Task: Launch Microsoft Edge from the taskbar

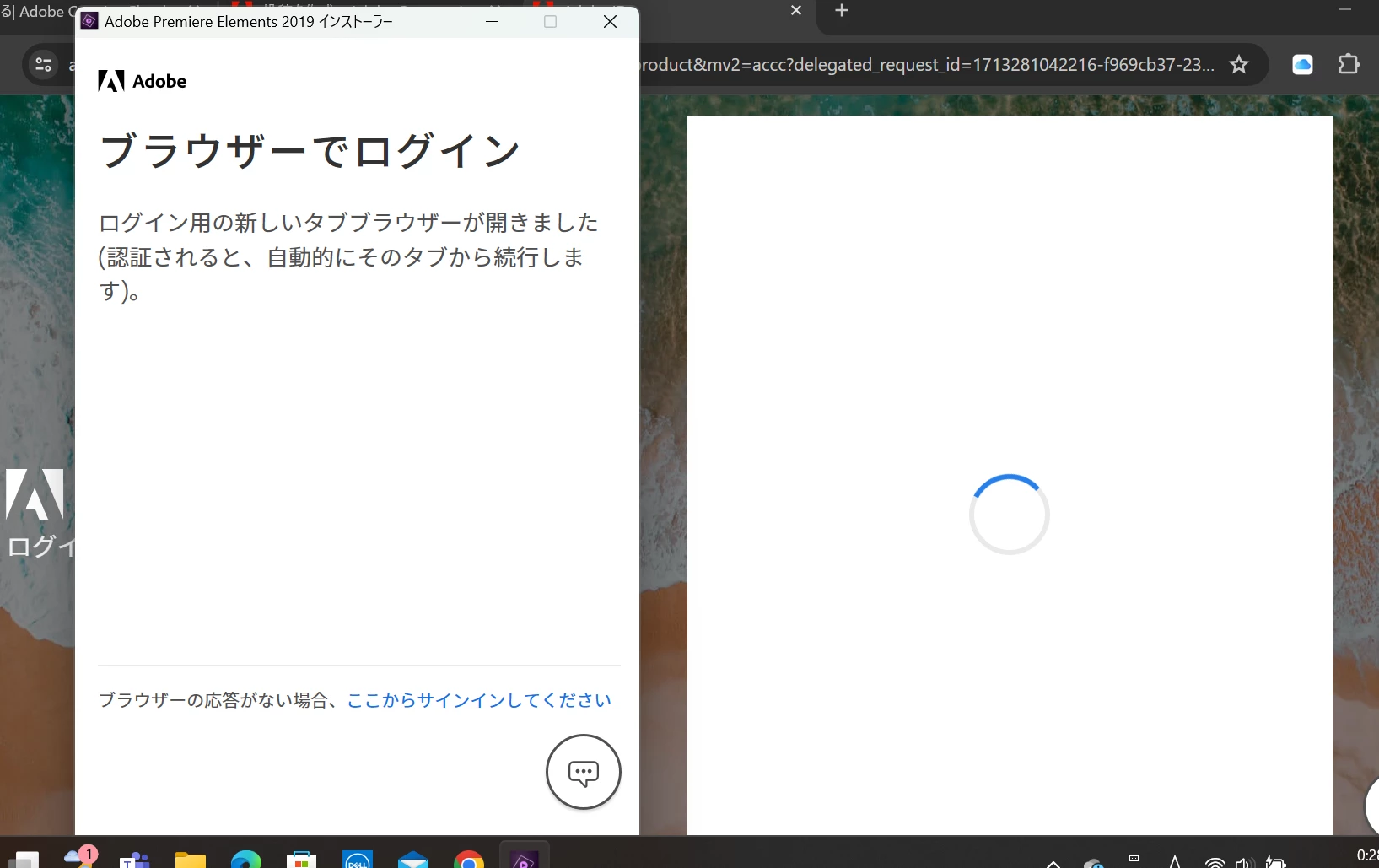Action: [x=246, y=859]
